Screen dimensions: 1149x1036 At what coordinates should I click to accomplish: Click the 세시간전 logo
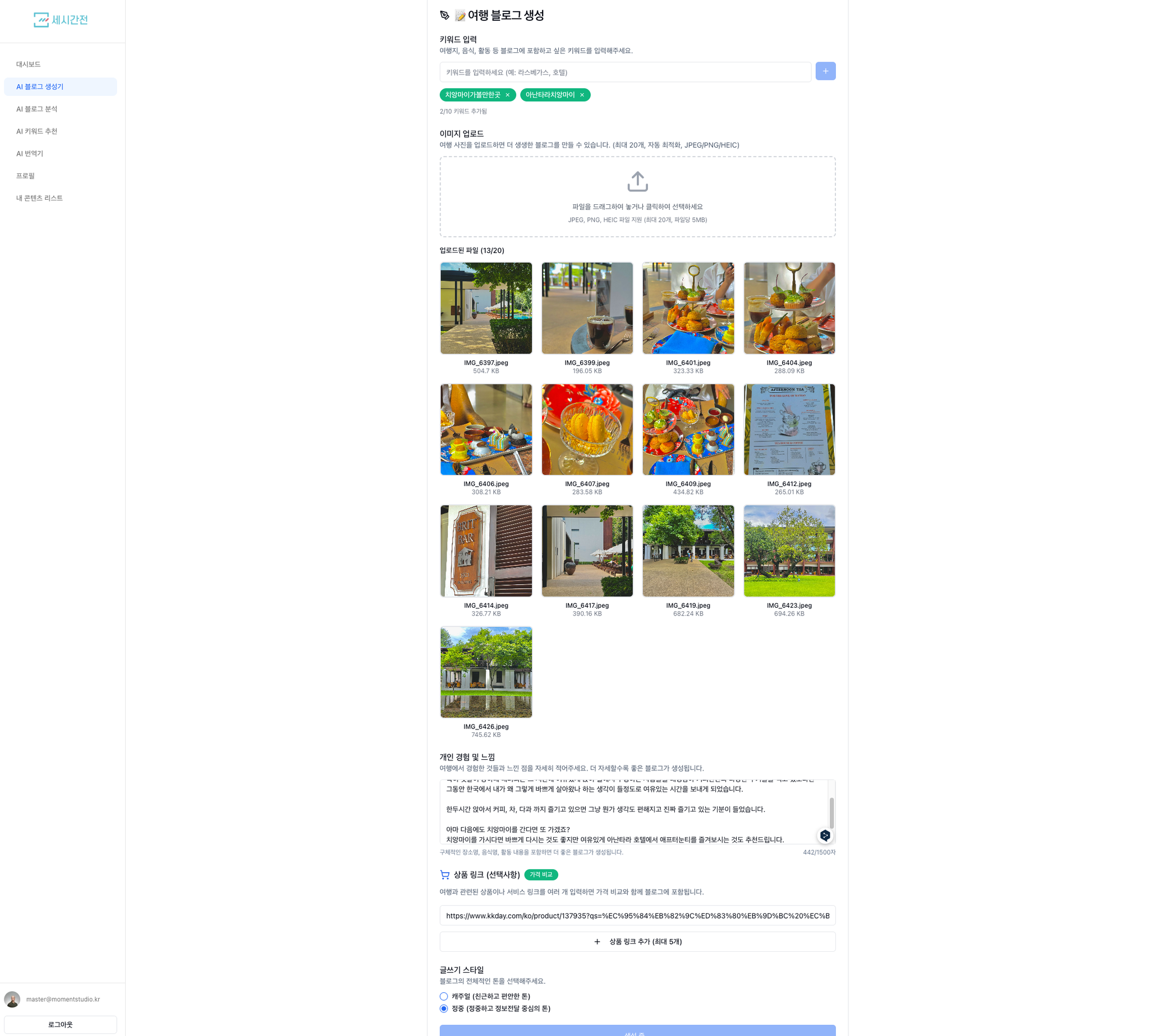(x=61, y=20)
